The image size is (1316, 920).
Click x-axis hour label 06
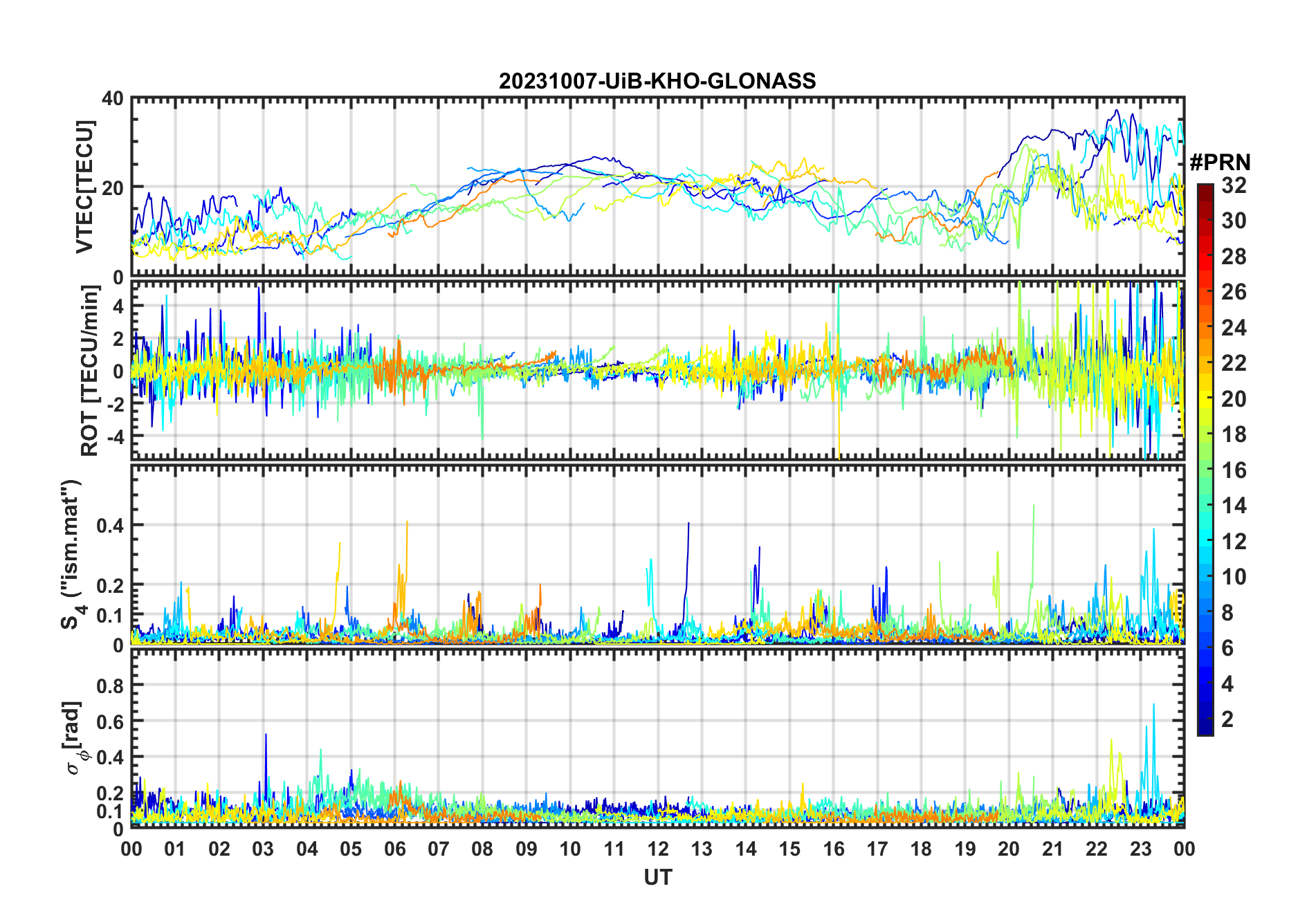tap(395, 849)
